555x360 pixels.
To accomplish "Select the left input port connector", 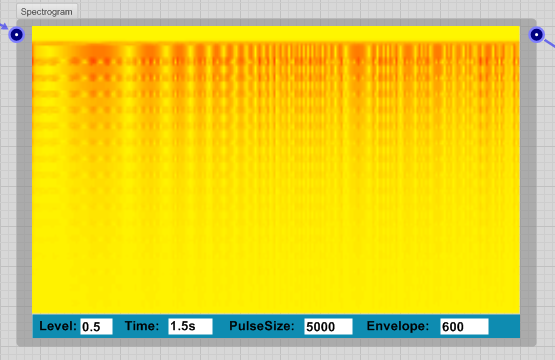I will click(16, 35).
